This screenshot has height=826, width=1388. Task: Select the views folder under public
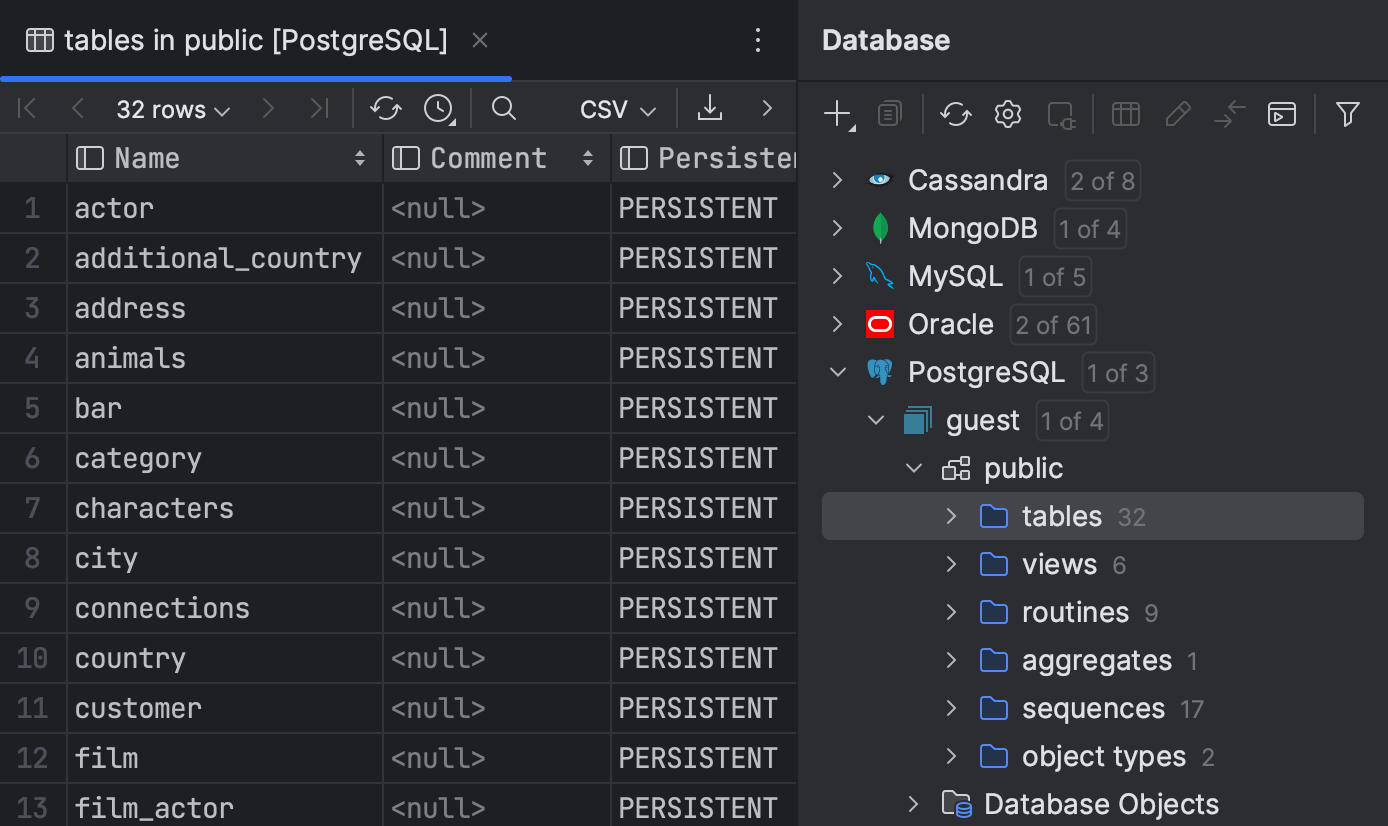(1059, 564)
